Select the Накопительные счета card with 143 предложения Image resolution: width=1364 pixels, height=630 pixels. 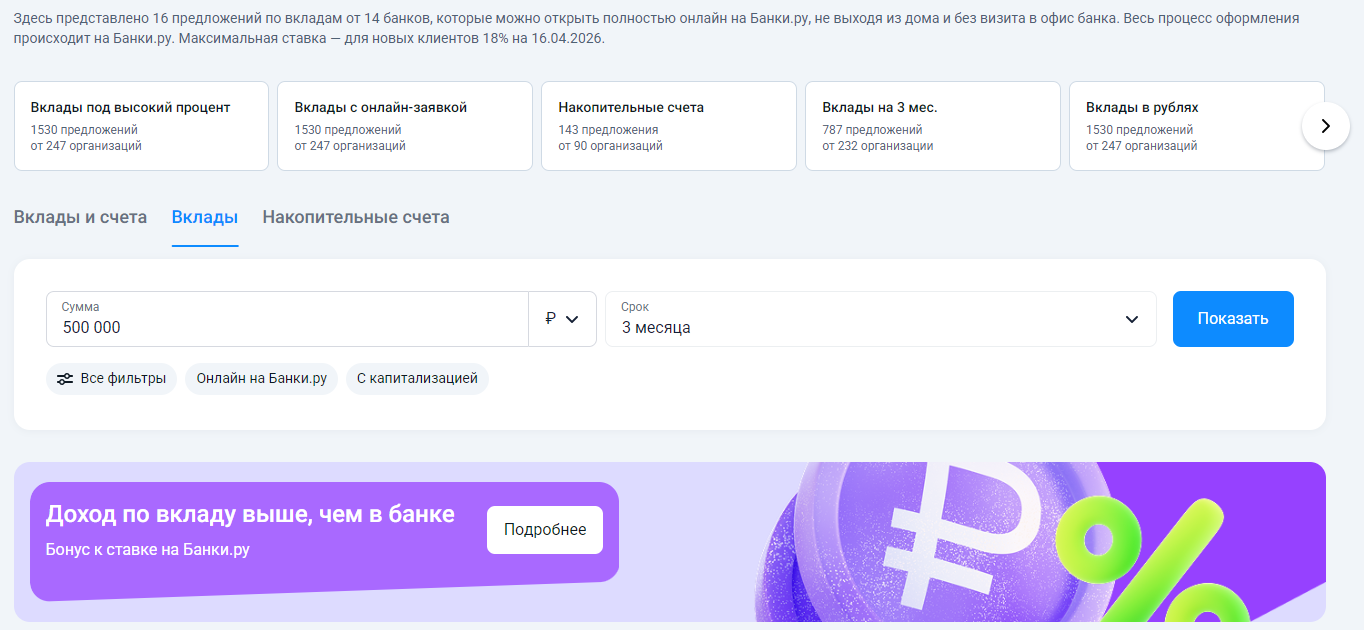click(669, 126)
